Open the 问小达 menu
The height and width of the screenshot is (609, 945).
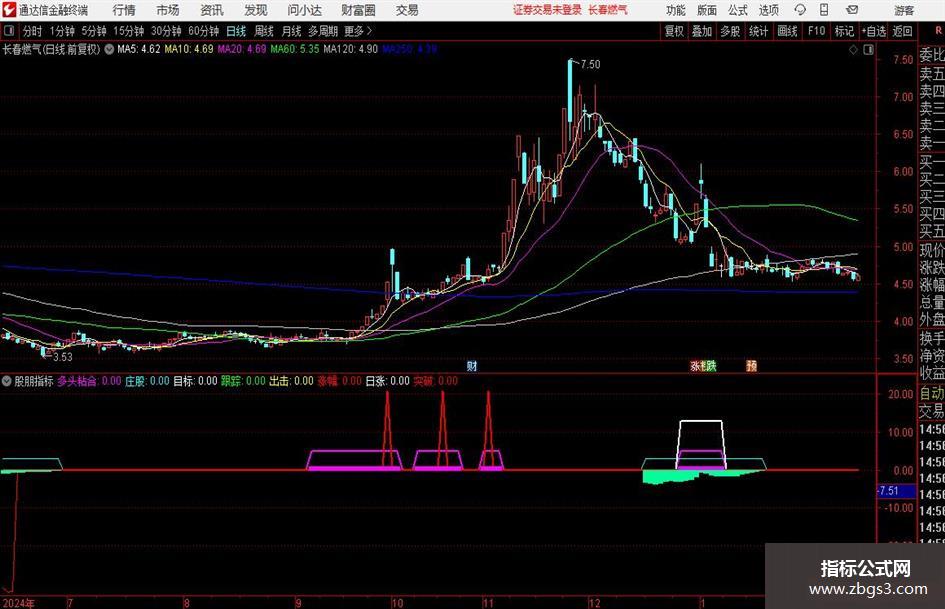coord(304,10)
